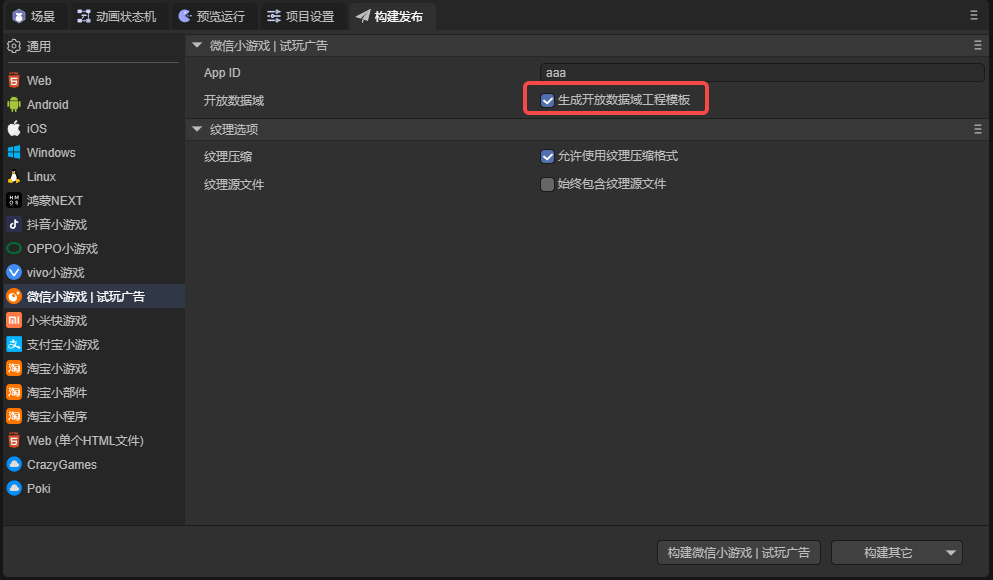This screenshot has height=580, width=993.
Task: Select the Android platform icon
Action: coord(14,105)
